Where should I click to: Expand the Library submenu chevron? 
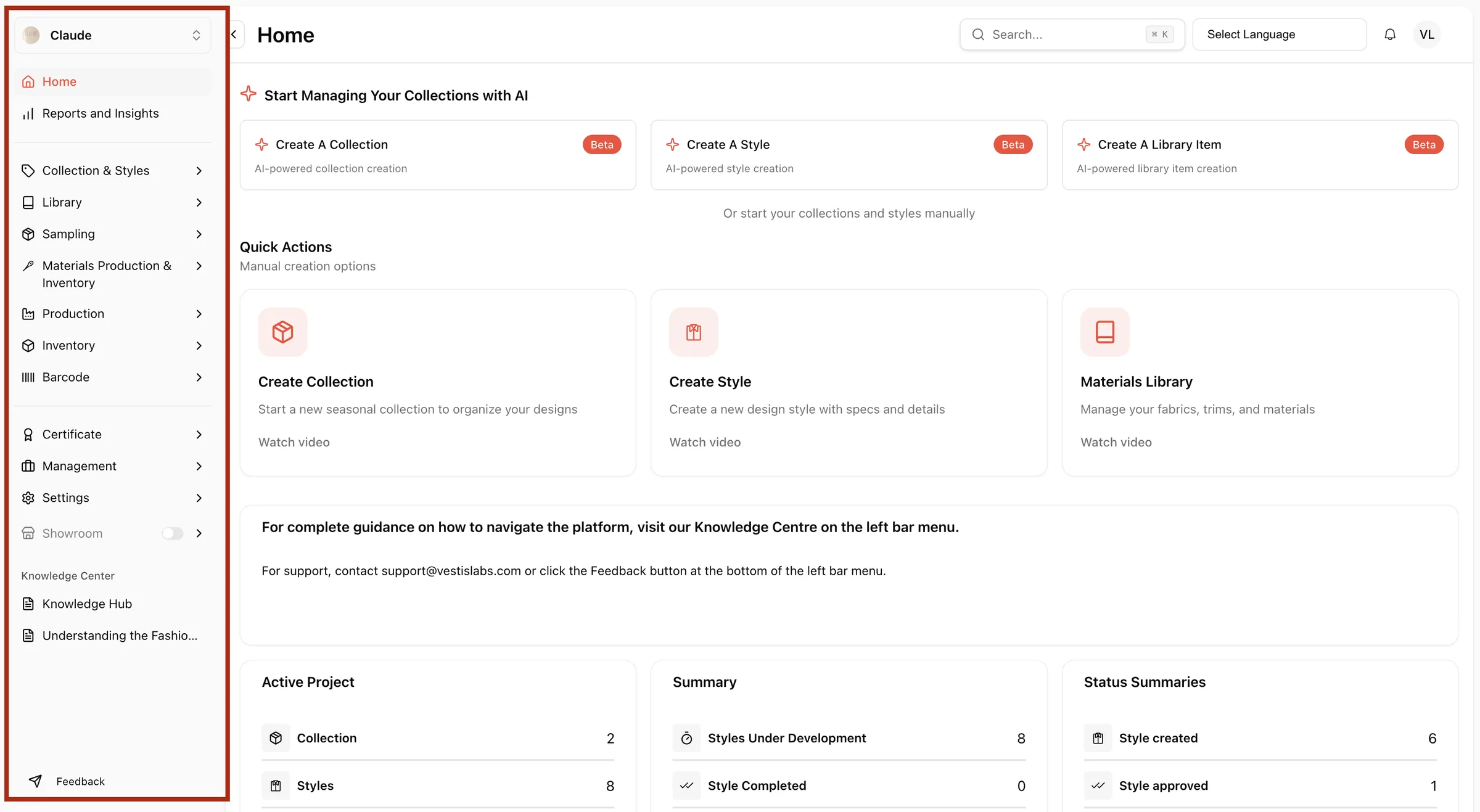199,203
